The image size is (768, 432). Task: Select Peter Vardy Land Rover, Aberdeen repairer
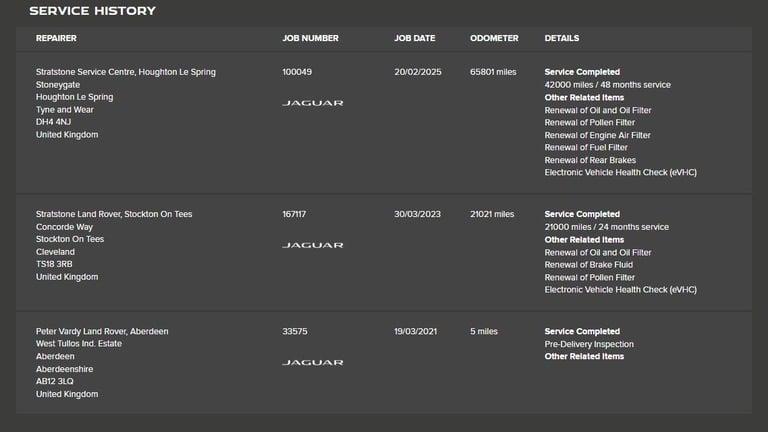coord(102,331)
